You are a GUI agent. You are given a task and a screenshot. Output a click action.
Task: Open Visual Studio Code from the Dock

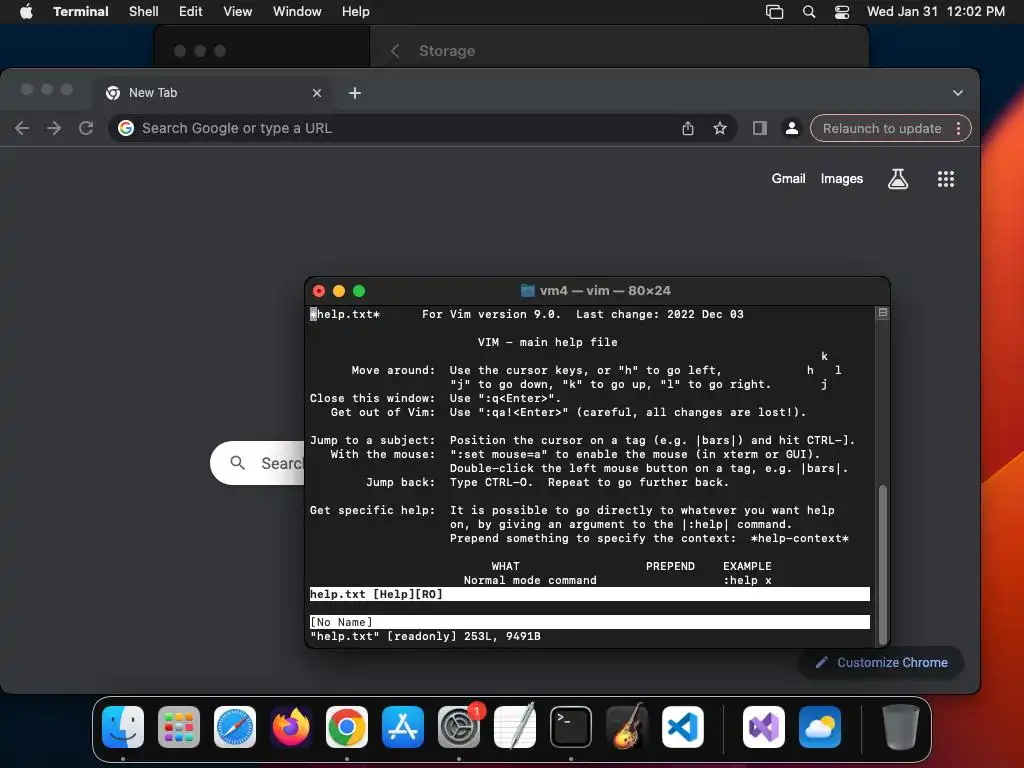[683, 727]
